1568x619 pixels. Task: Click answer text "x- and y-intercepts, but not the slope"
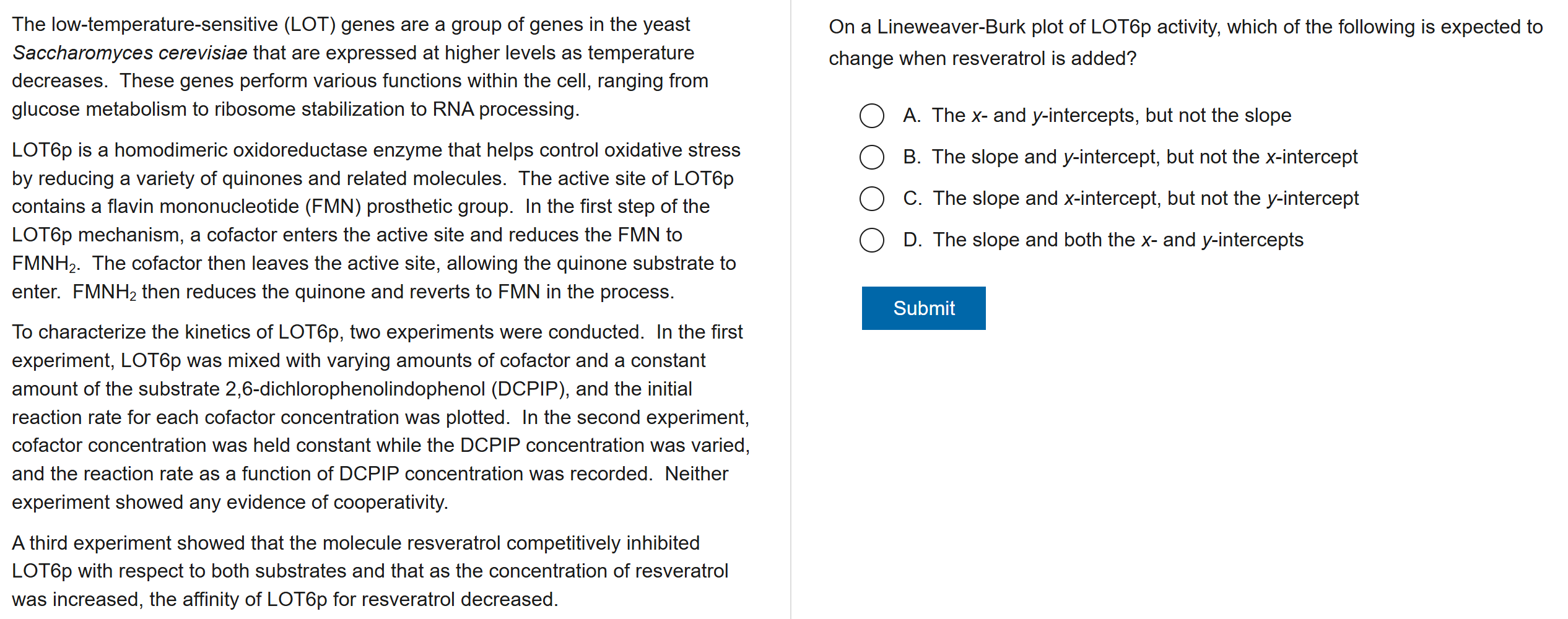point(1112,116)
